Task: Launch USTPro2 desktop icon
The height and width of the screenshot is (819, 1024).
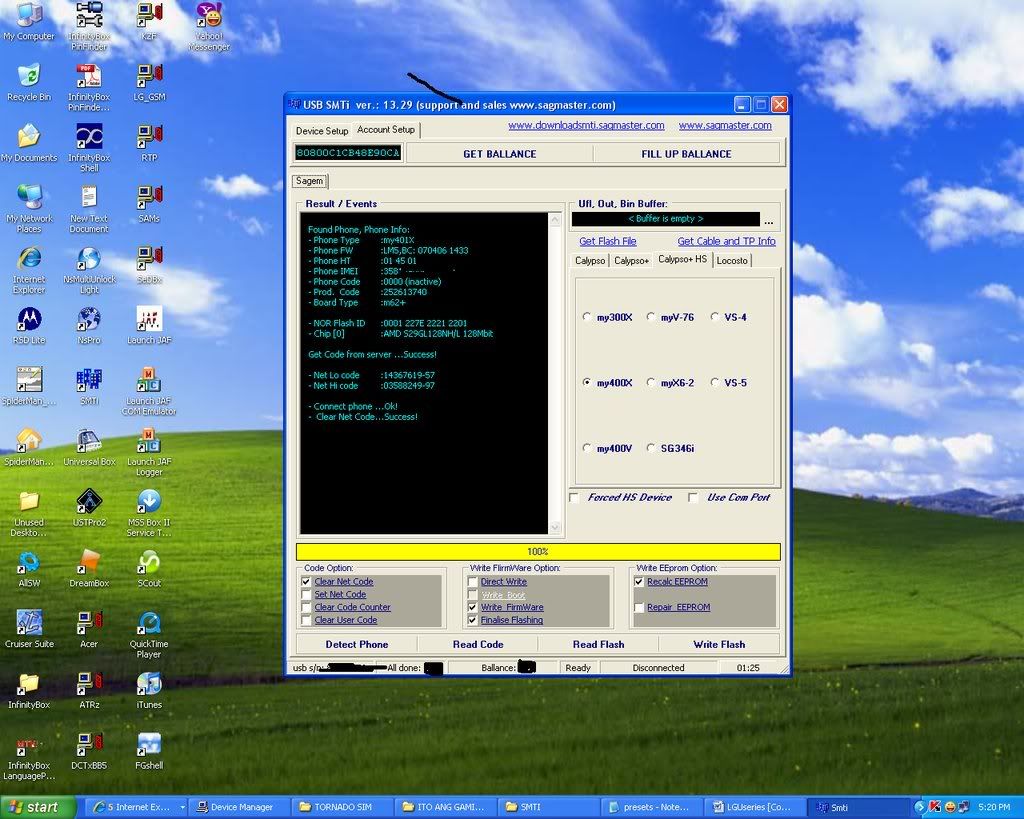Action: (89, 507)
